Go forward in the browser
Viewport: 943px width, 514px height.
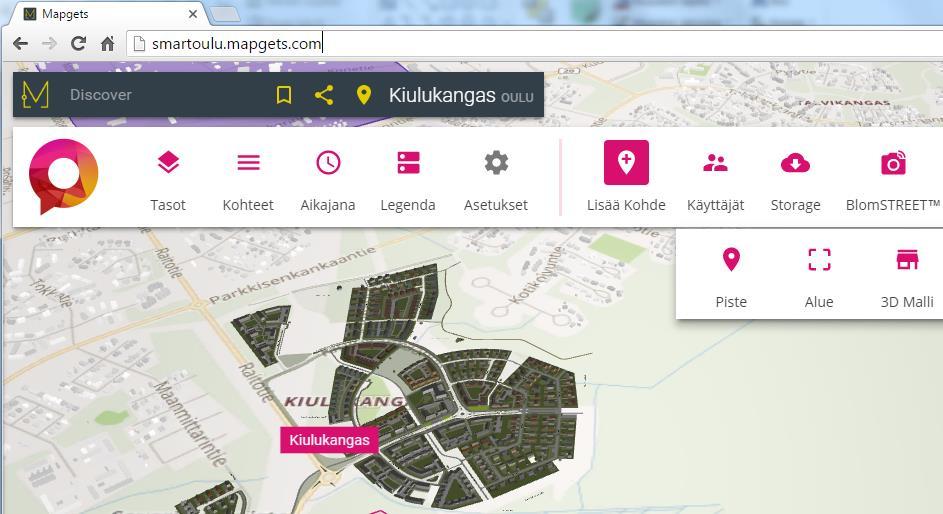[x=49, y=43]
